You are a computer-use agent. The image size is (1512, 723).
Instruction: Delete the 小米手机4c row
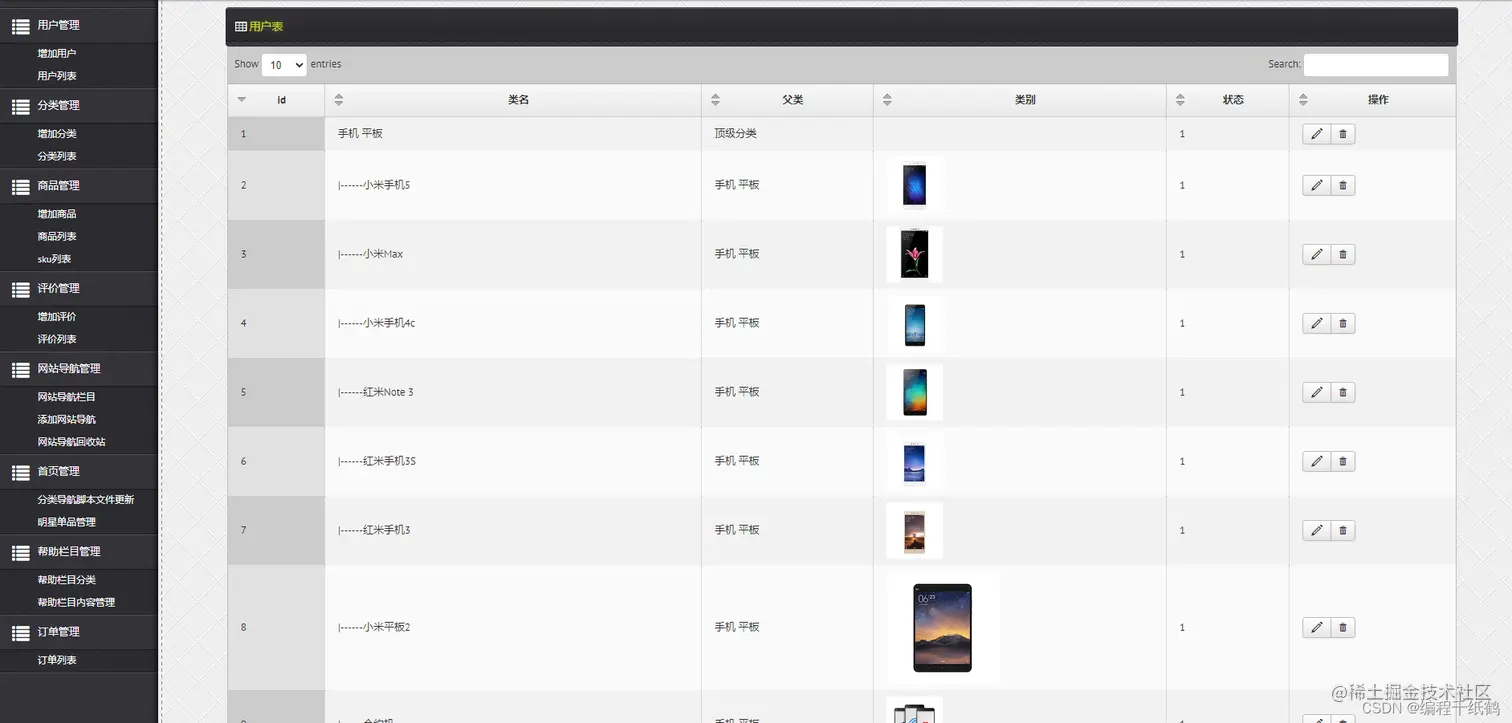1343,323
